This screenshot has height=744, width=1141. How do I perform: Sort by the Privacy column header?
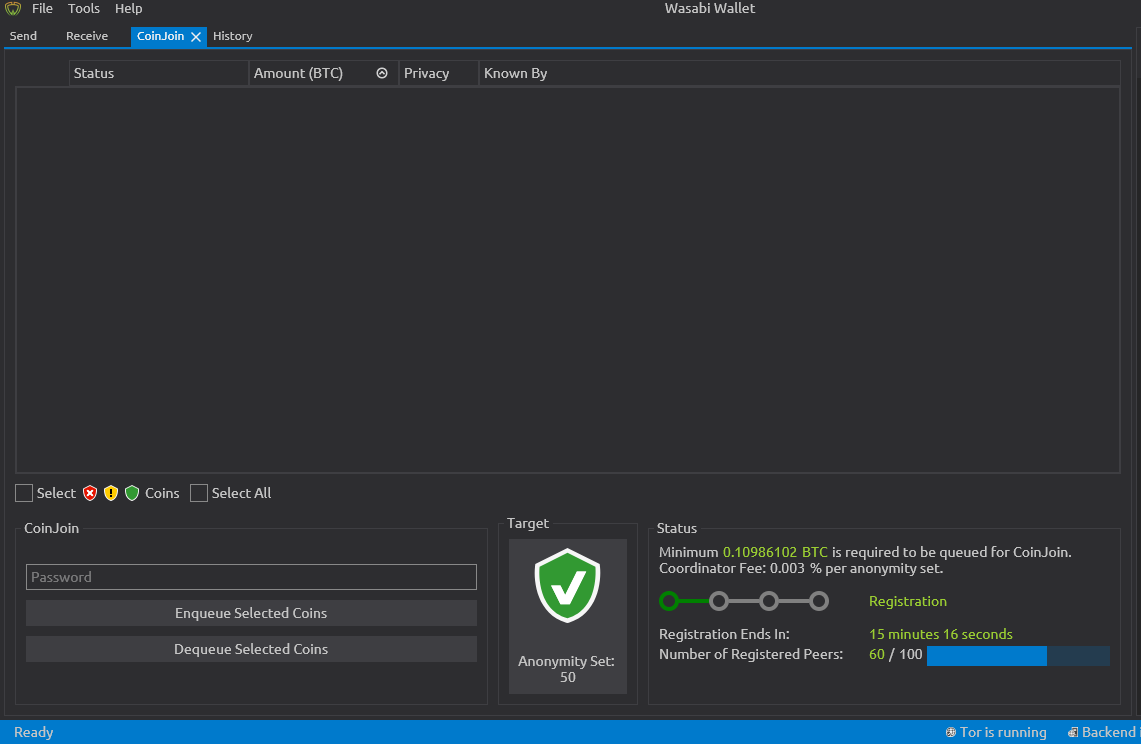click(x=439, y=73)
